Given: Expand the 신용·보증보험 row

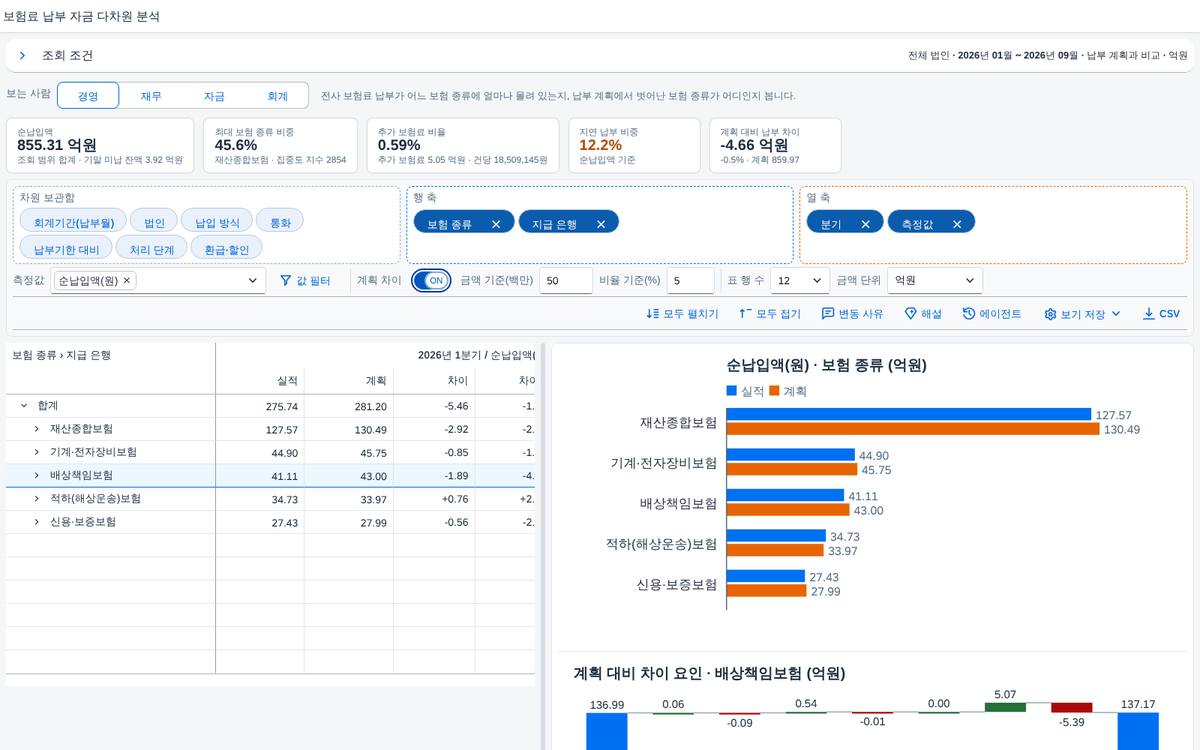Looking at the screenshot, I should [36, 522].
